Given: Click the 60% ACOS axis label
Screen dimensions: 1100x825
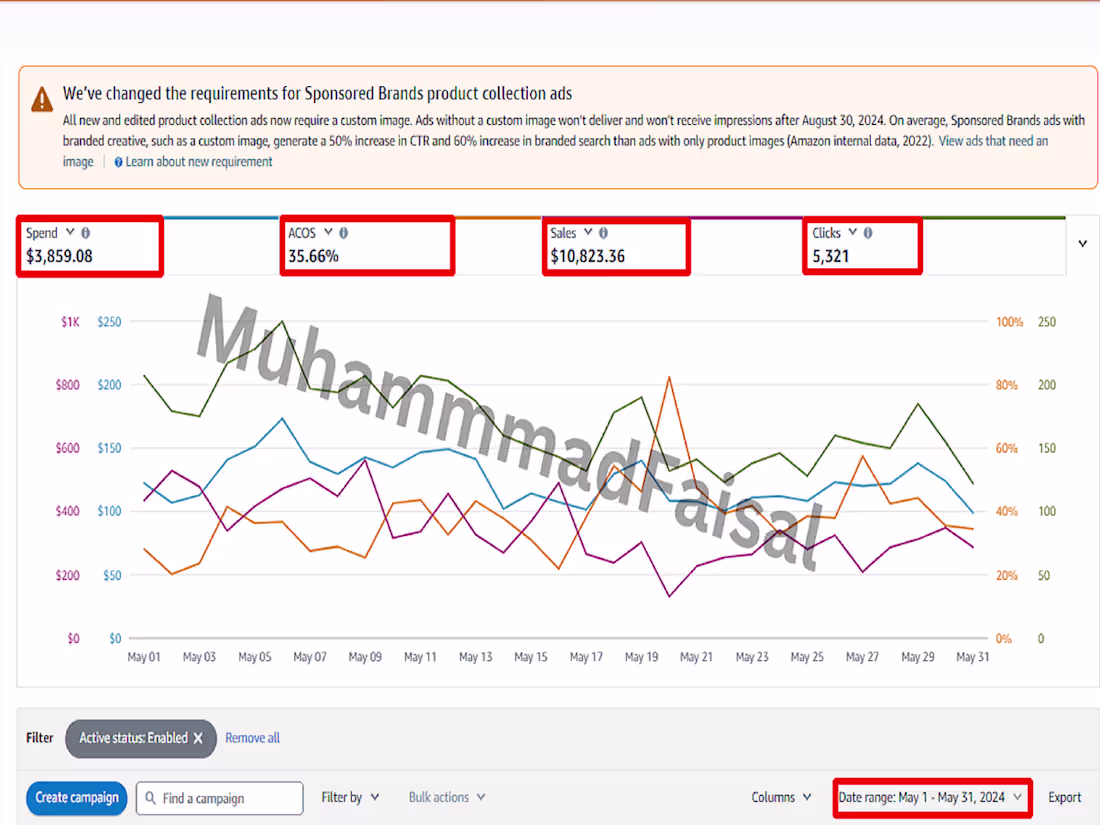Looking at the screenshot, I should 1007,448.
